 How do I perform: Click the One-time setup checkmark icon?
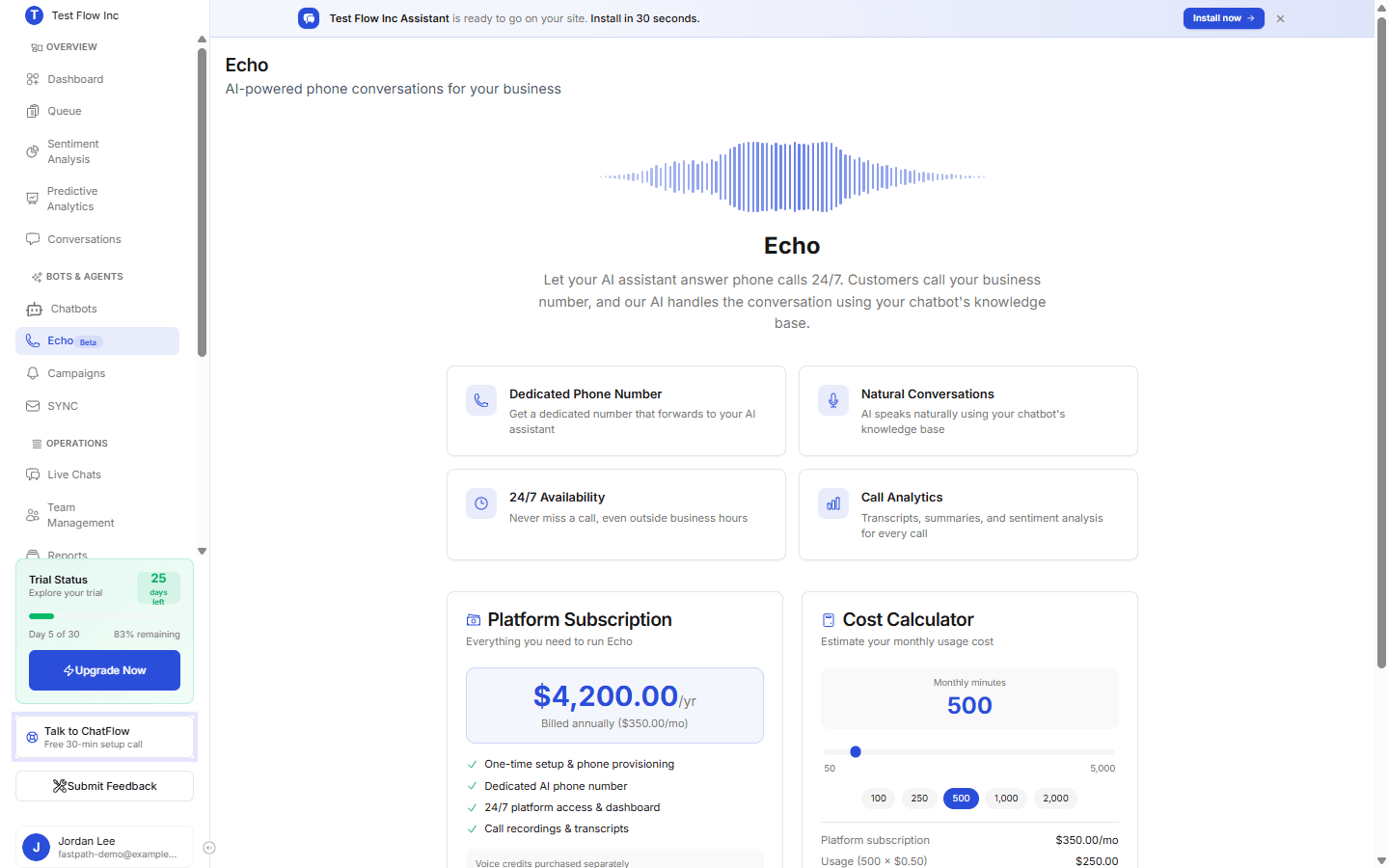pyautogui.click(x=473, y=764)
